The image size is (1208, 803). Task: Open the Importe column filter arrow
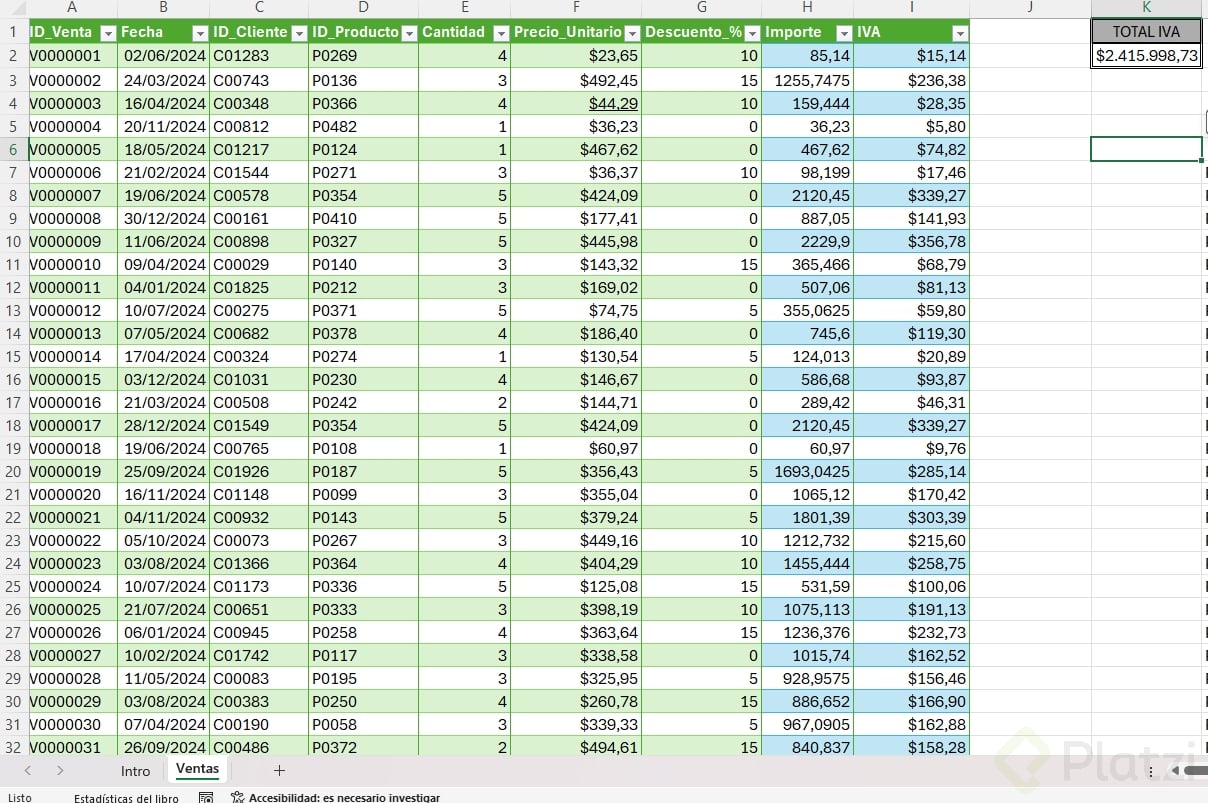coord(844,33)
